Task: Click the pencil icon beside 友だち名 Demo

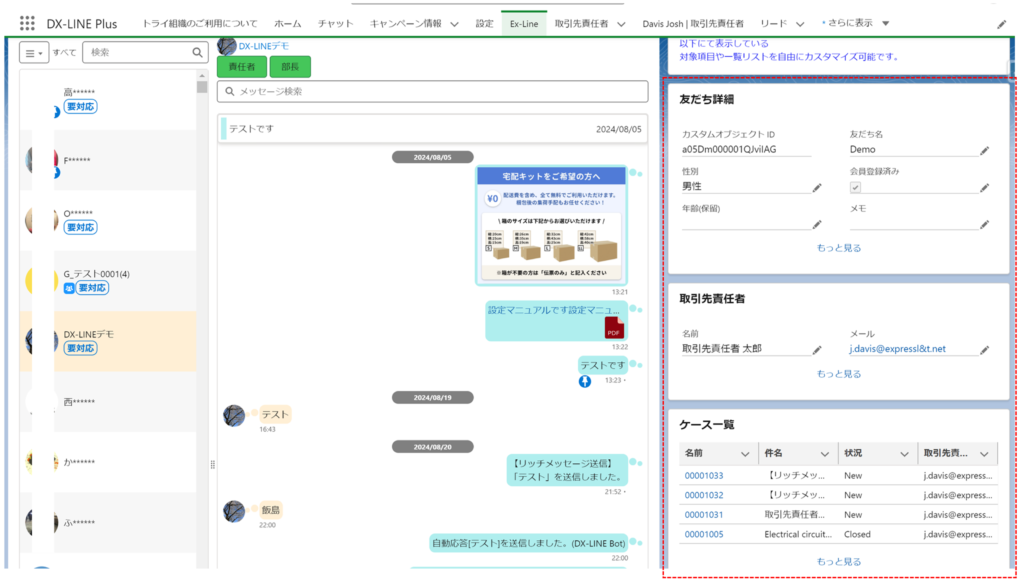Action: pyautogui.click(x=984, y=150)
